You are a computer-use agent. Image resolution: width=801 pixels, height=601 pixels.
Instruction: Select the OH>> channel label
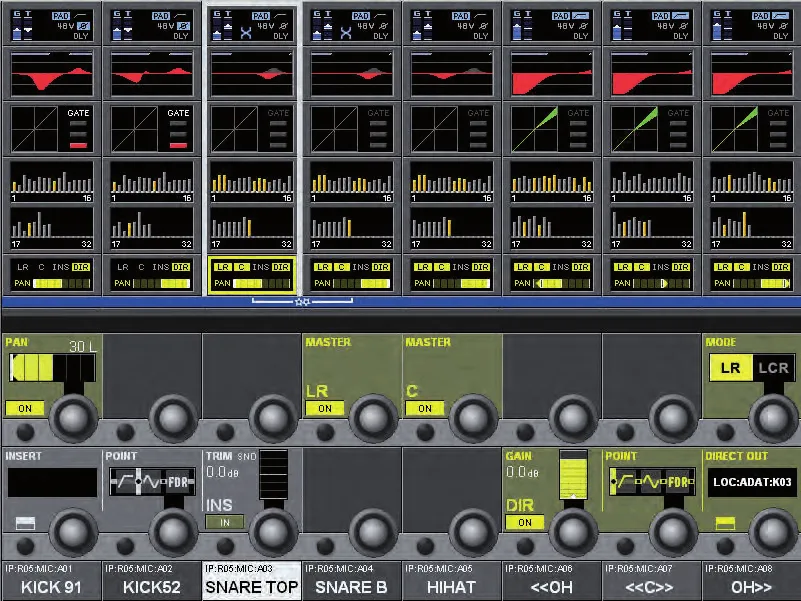[x=751, y=582]
